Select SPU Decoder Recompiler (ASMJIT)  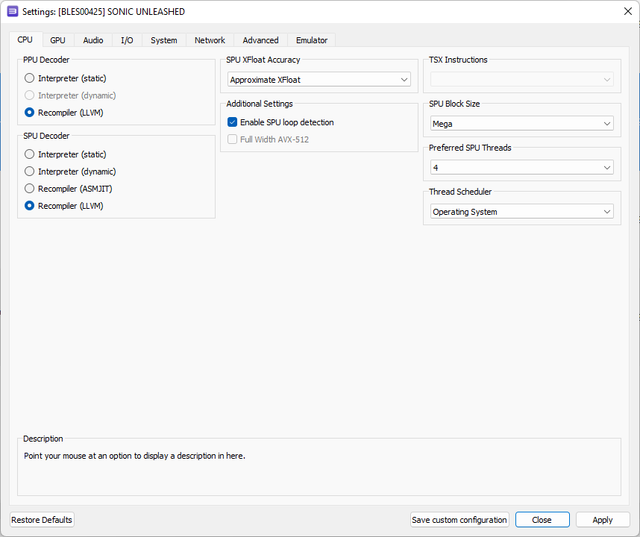click(68, 189)
